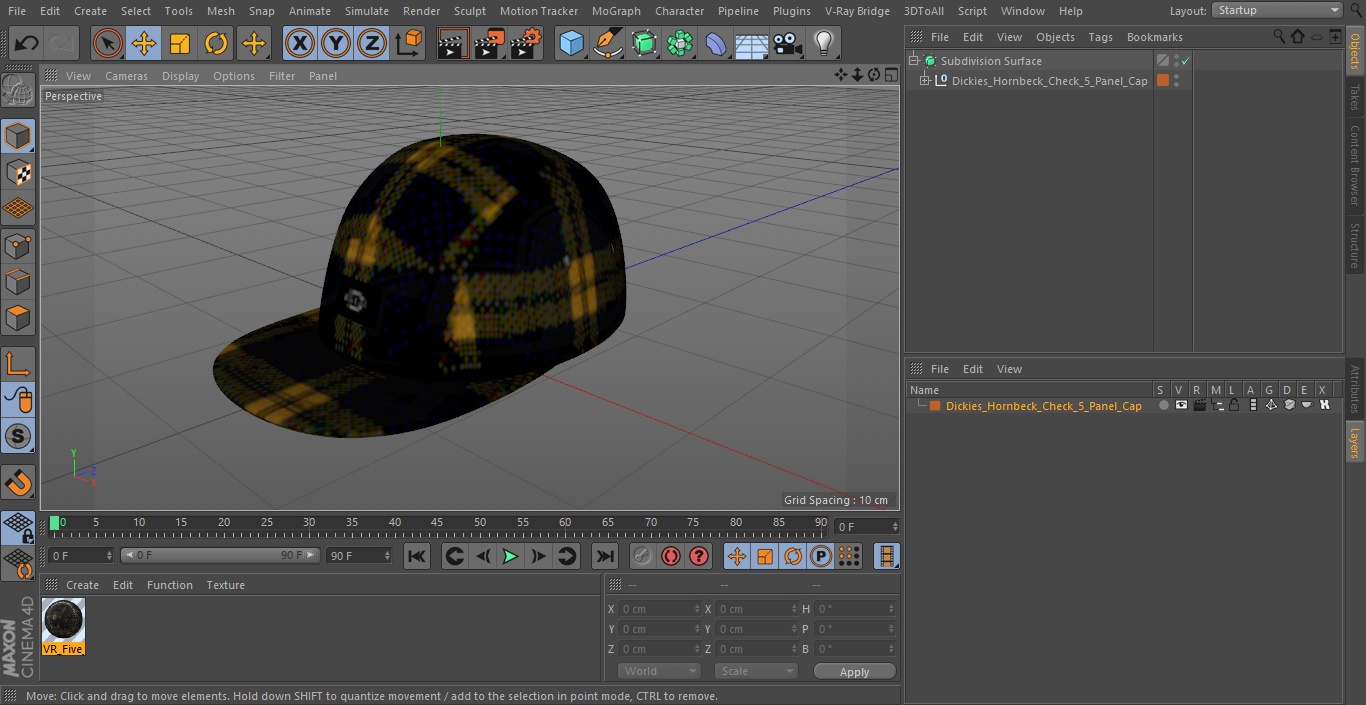Open the V-Ray Bridge menu
This screenshot has height=705, width=1366.
pyautogui.click(x=857, y=11)
